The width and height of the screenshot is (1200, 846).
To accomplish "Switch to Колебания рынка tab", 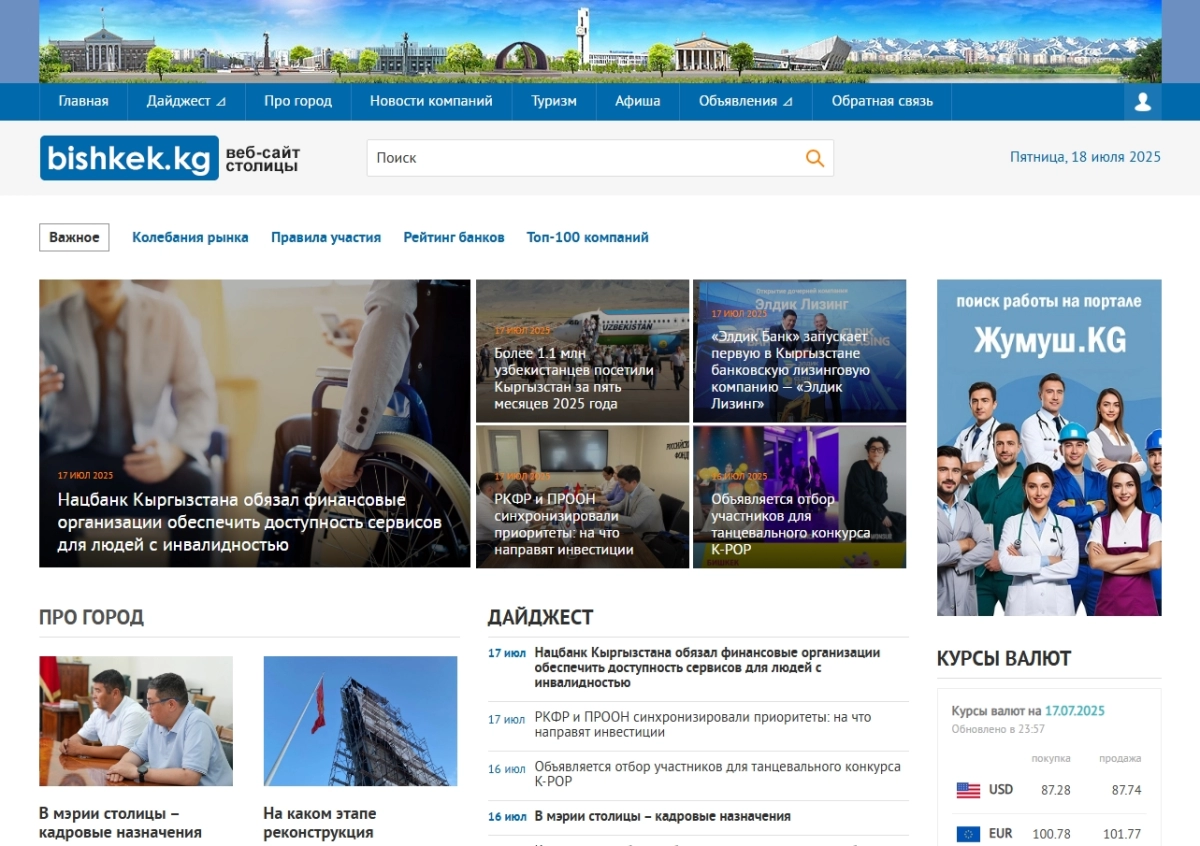I will (x=190, y=237).
